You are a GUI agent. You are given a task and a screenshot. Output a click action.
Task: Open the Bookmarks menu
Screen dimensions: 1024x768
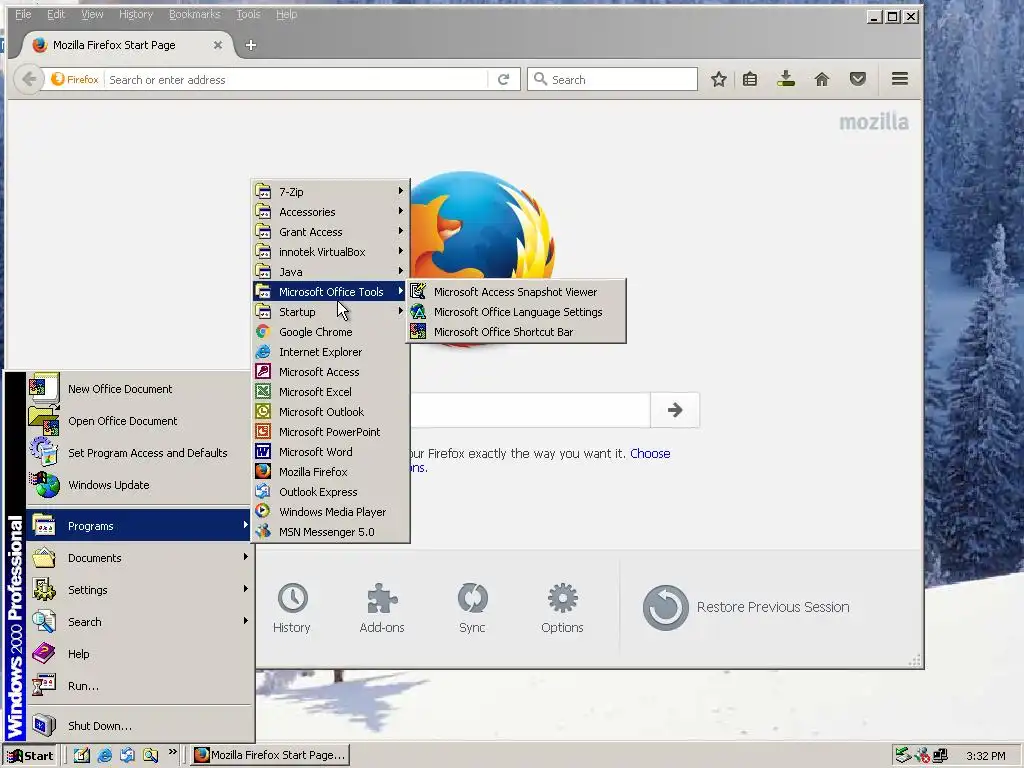pyautogui.click(x=195, y=14)
